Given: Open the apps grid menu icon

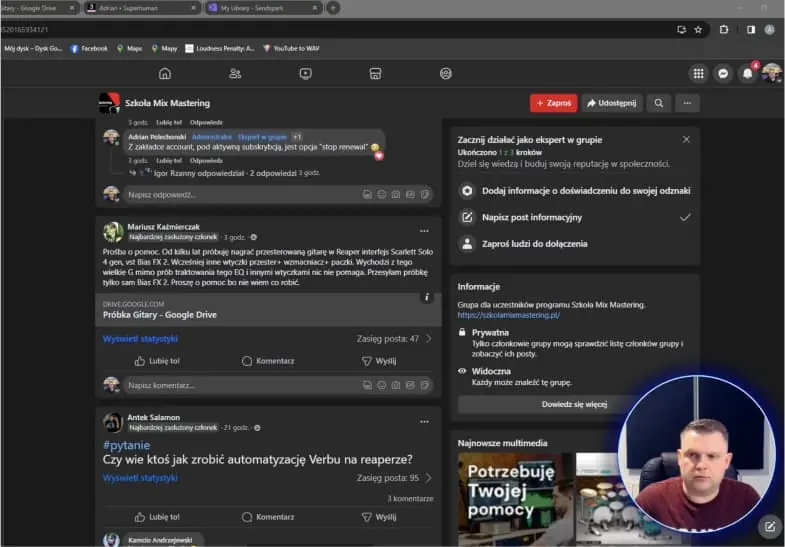Looking at the screenshot, I should click(x=698, y=74).
